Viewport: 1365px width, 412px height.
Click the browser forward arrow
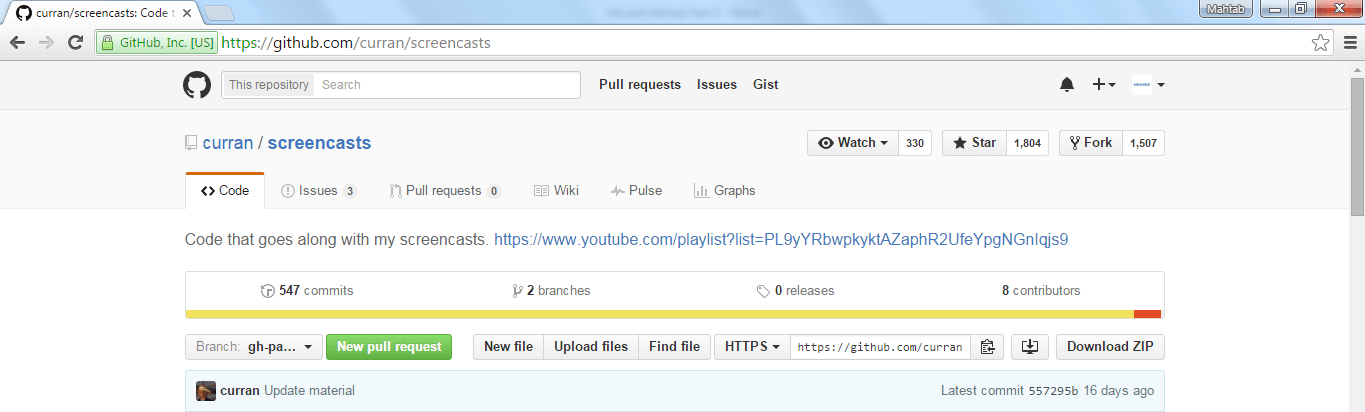(46, 43)
